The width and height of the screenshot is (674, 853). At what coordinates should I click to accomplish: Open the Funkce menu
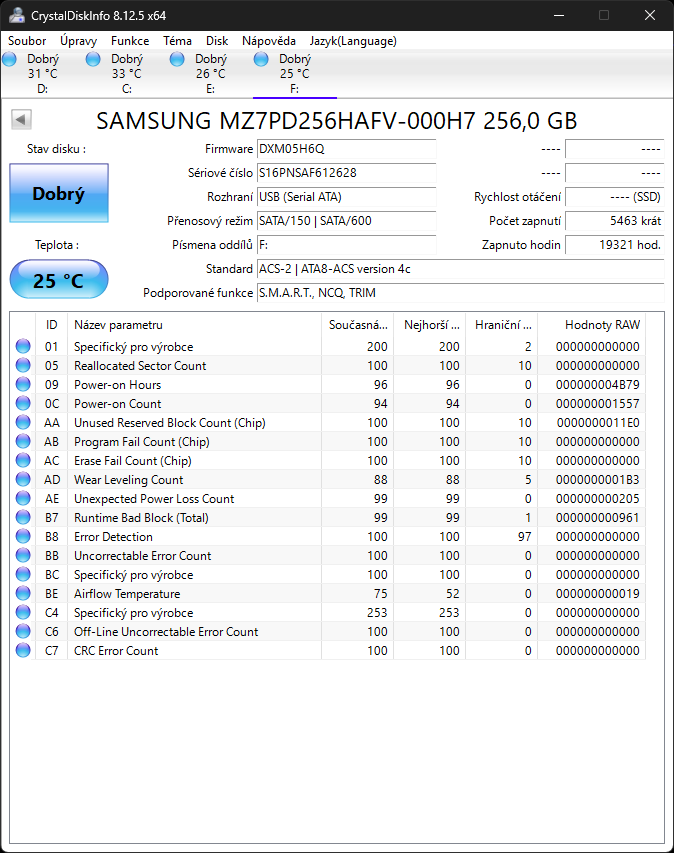tap(130, 41)
